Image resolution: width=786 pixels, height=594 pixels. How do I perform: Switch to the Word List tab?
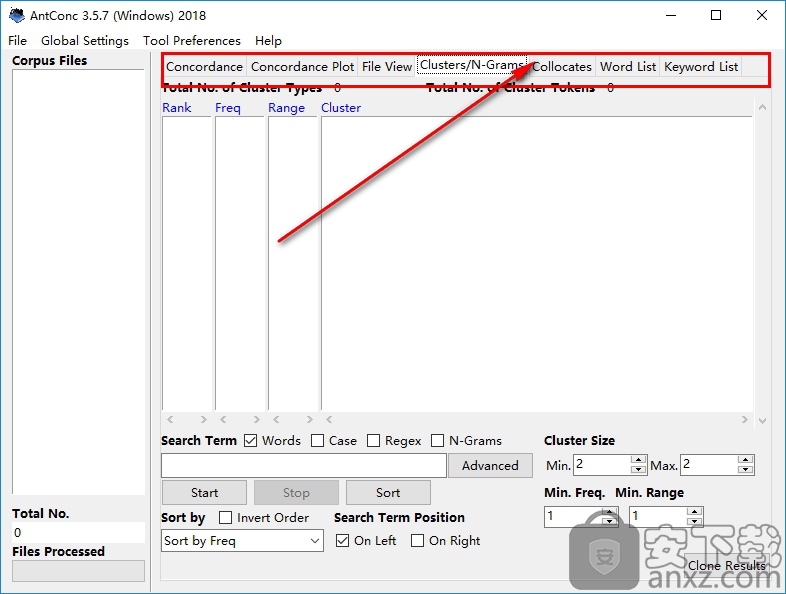pos(628,67)
